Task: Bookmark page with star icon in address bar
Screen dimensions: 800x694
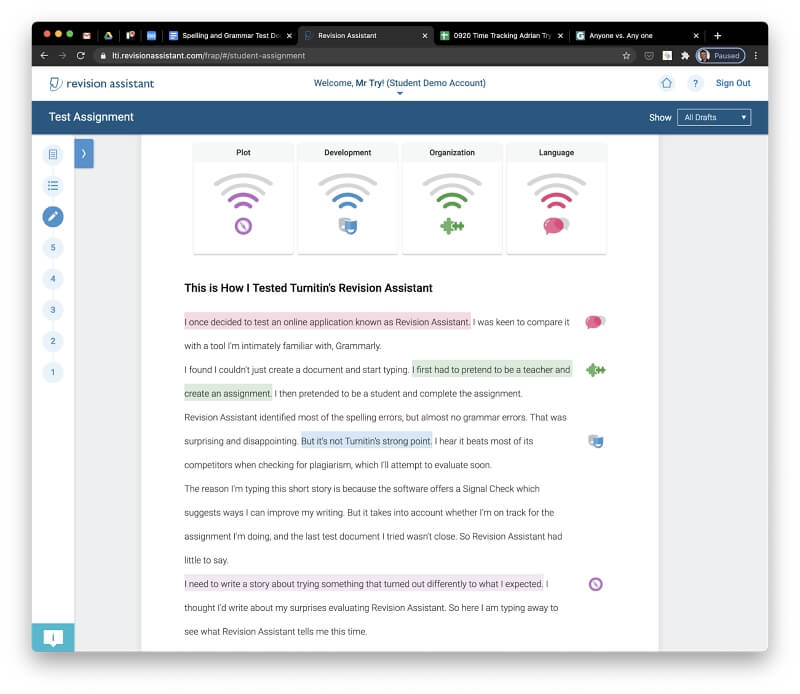Action: click(626, 56)
